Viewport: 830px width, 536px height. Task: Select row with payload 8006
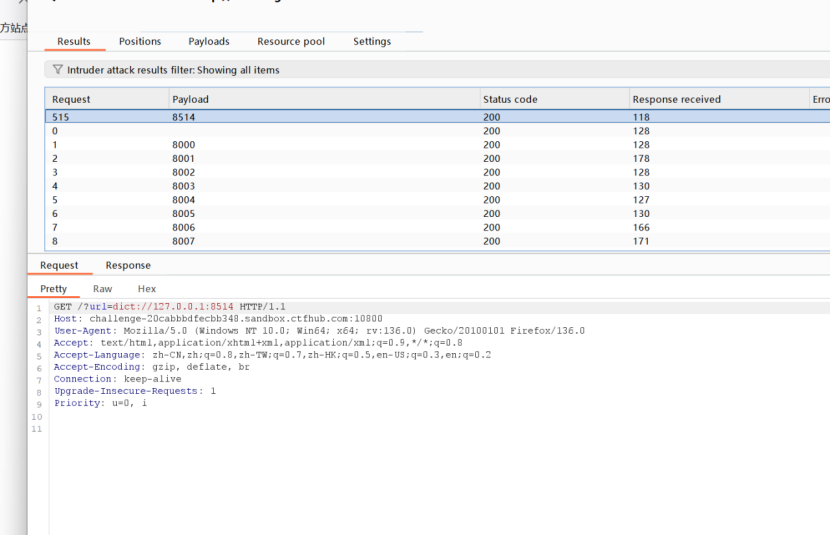(437, 227)
